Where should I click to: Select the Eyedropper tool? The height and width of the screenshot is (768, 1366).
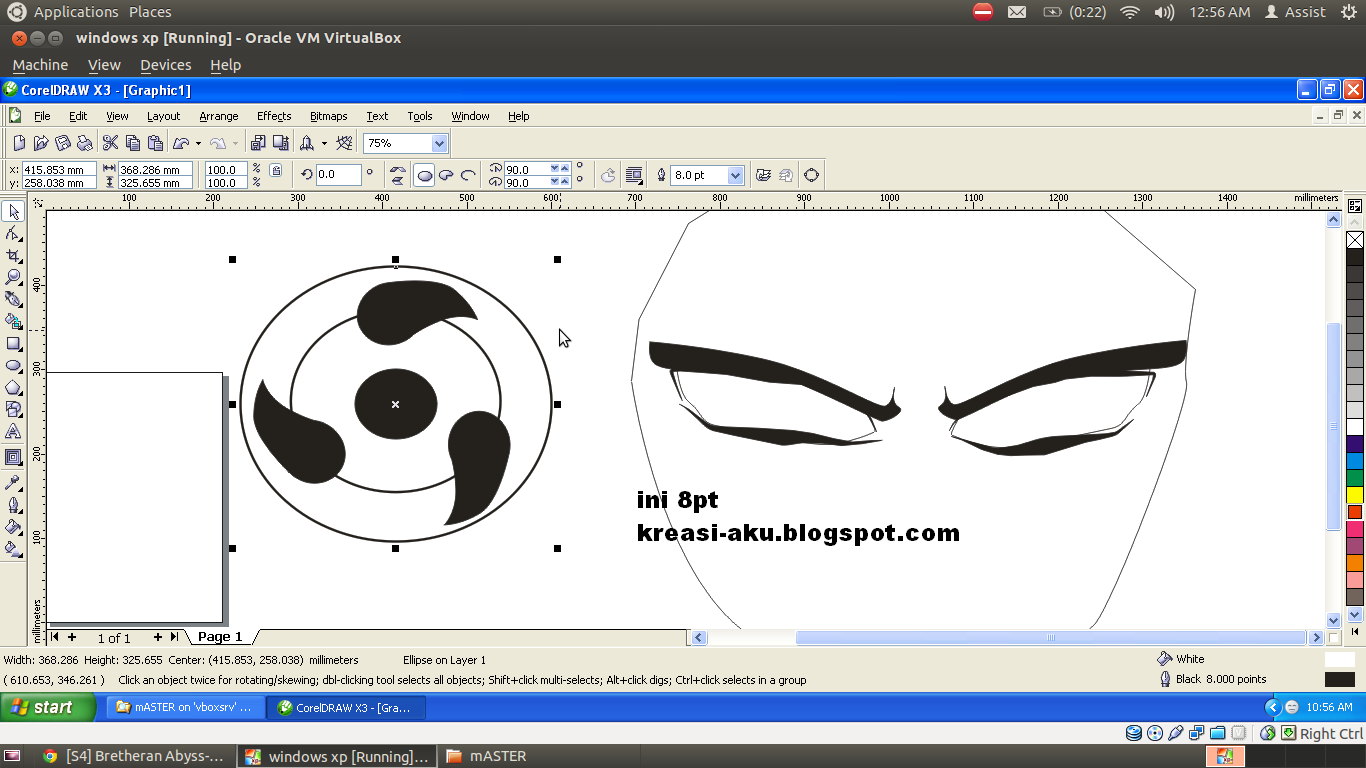[x=13, y=482]
